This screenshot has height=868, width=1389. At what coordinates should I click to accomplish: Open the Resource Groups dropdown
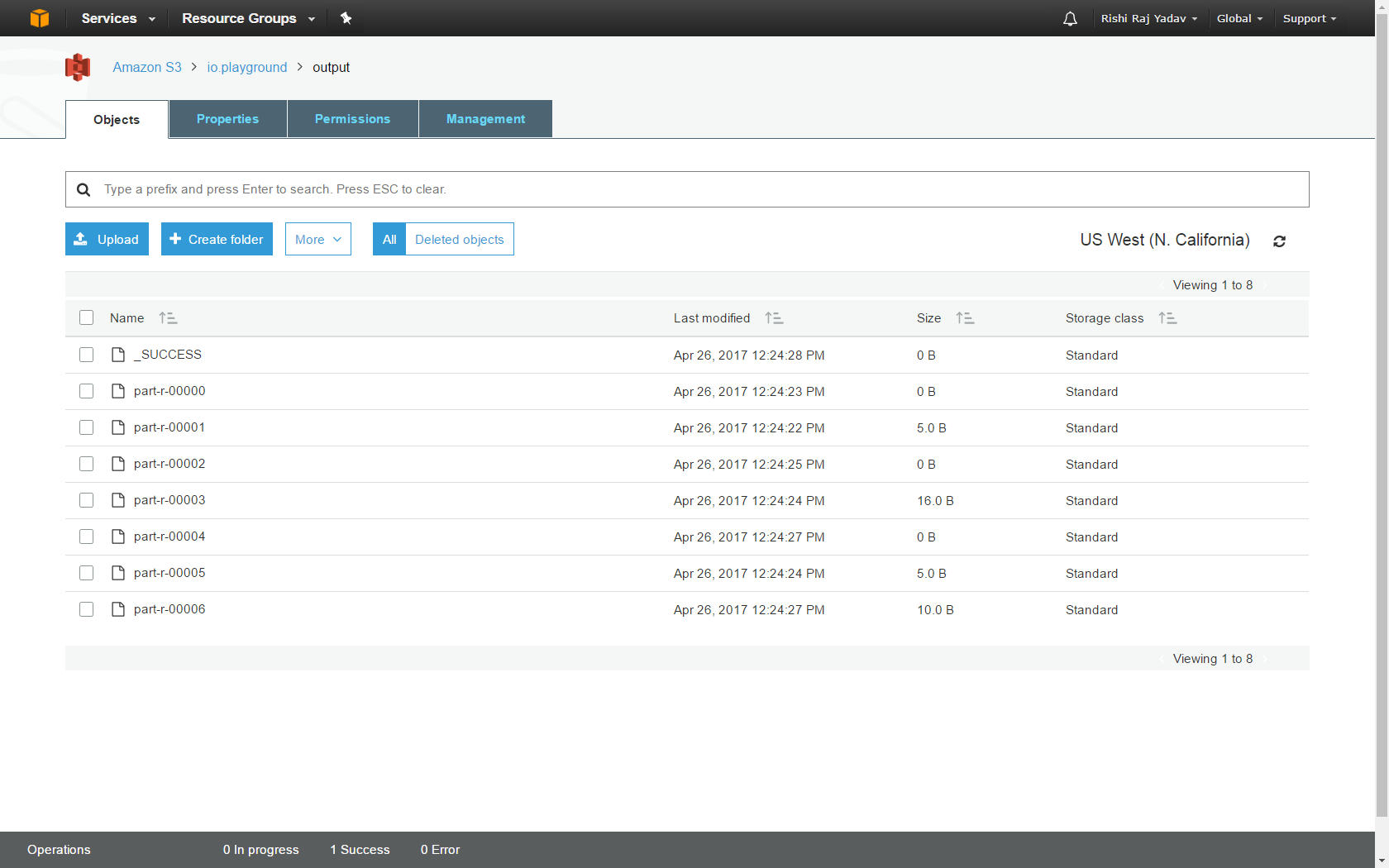[248, 18]
